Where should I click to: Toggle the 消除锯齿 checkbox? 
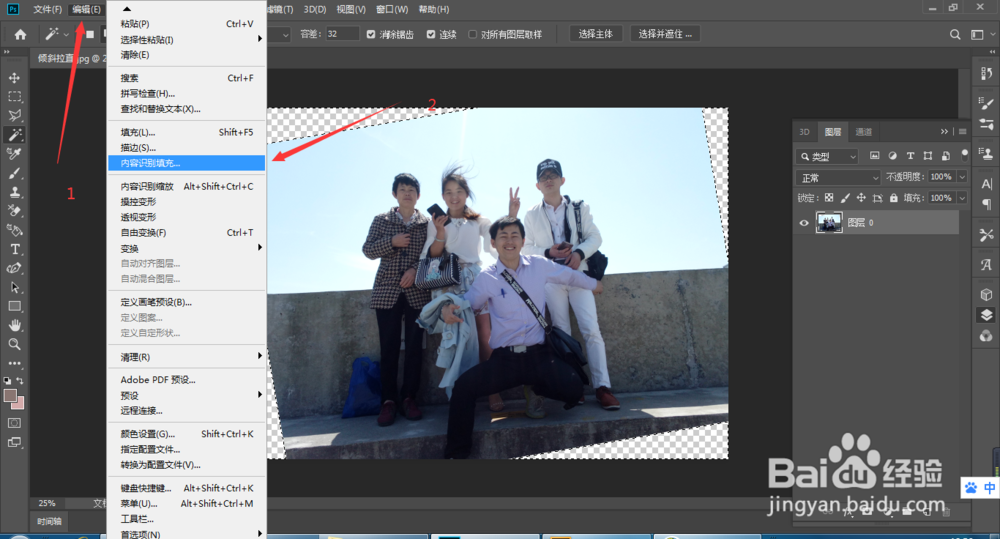click(371, 34)
